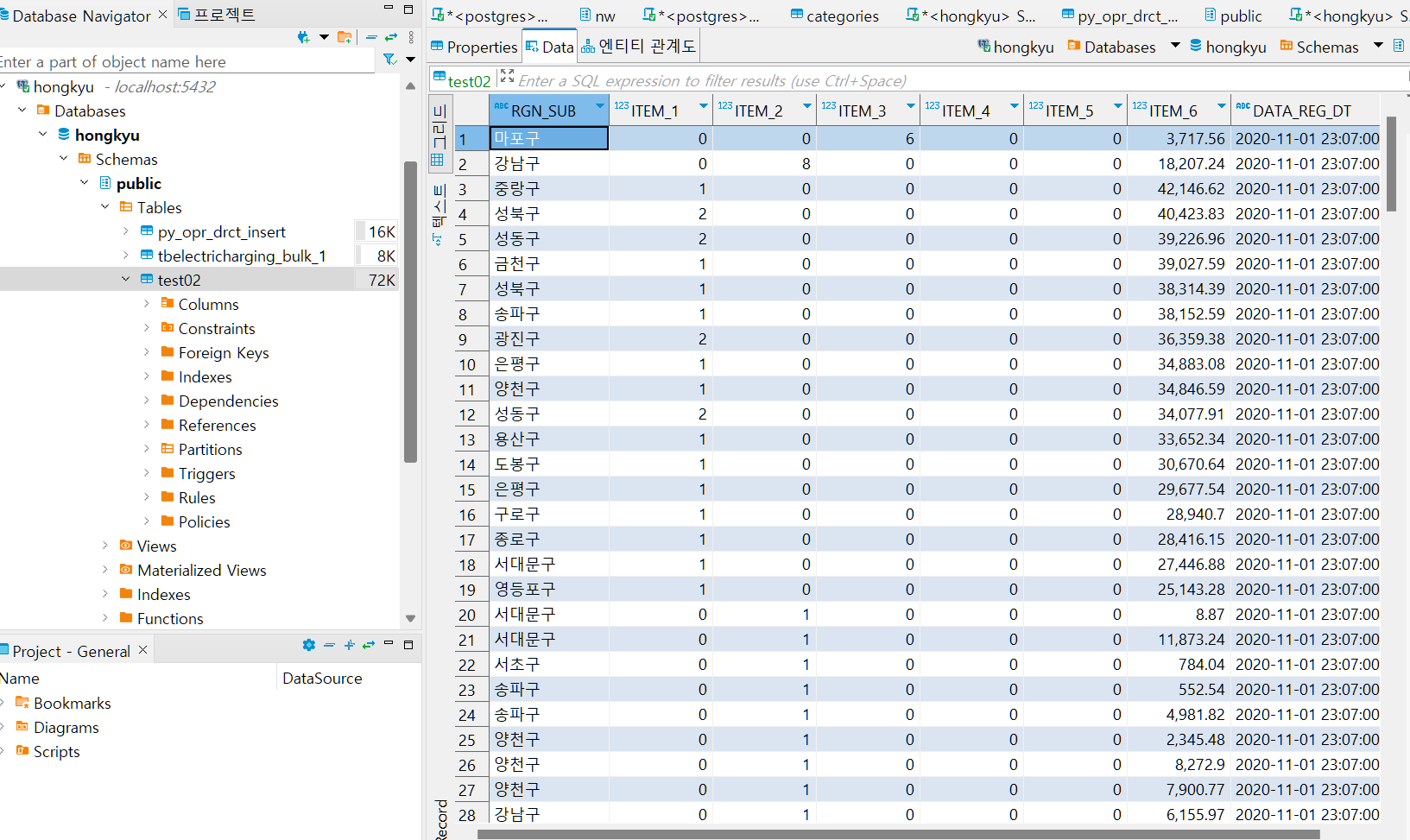The width and height of the screenshot is (1410, 840).
Task: Close the Project - General tab
Action: click(143, 650)
